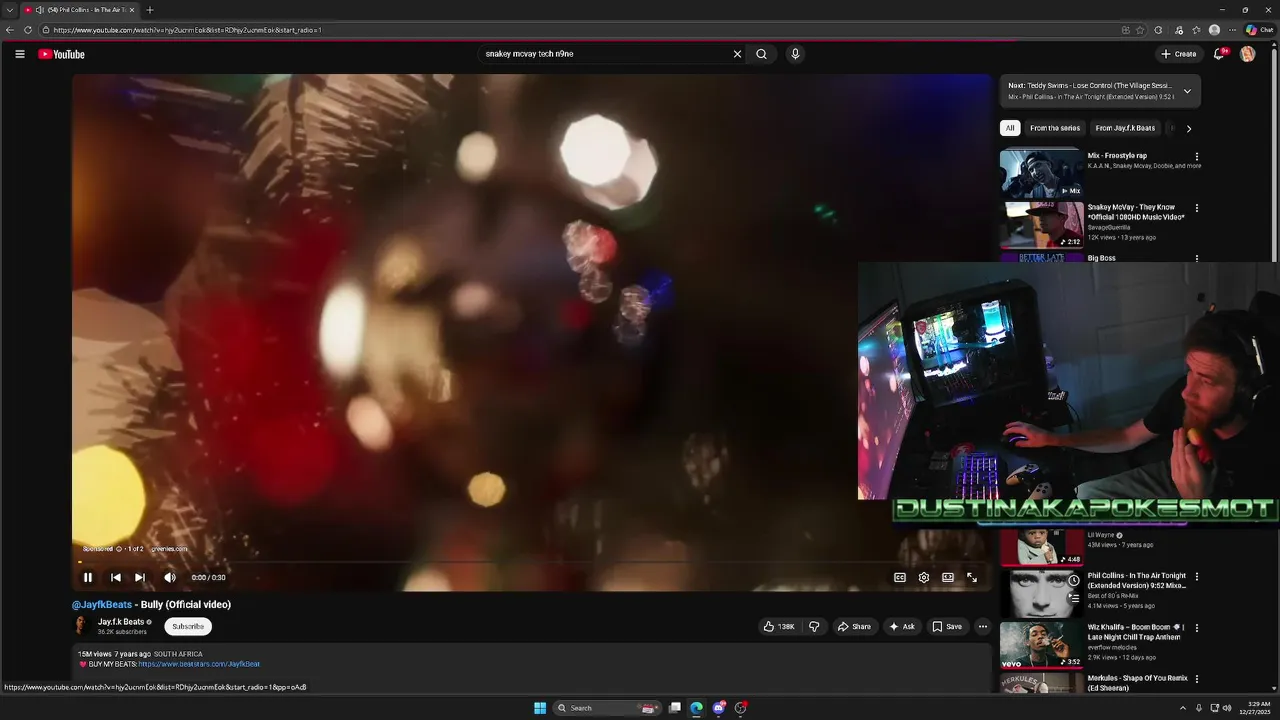Viewport: 1280px width, 720px height.
Task: Select 'From the series' chip
Action: 1055,128
